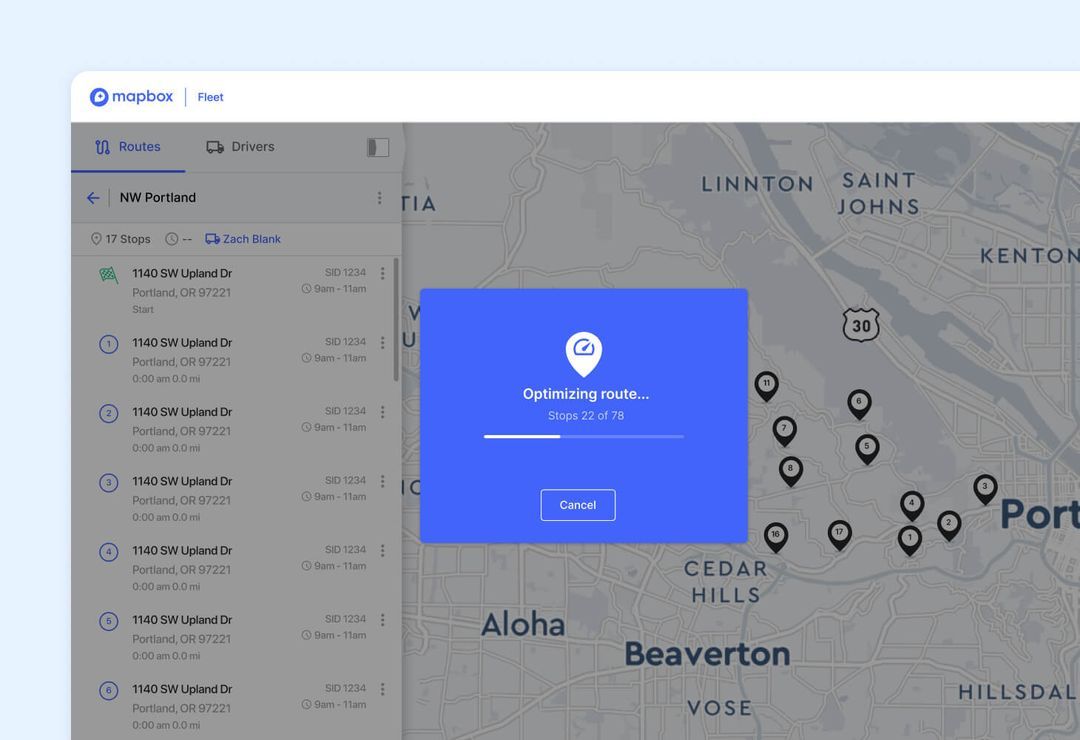Select the Routes tab waypoint icon
This screenshot has width=1080, height=740.
coord(101,146)
